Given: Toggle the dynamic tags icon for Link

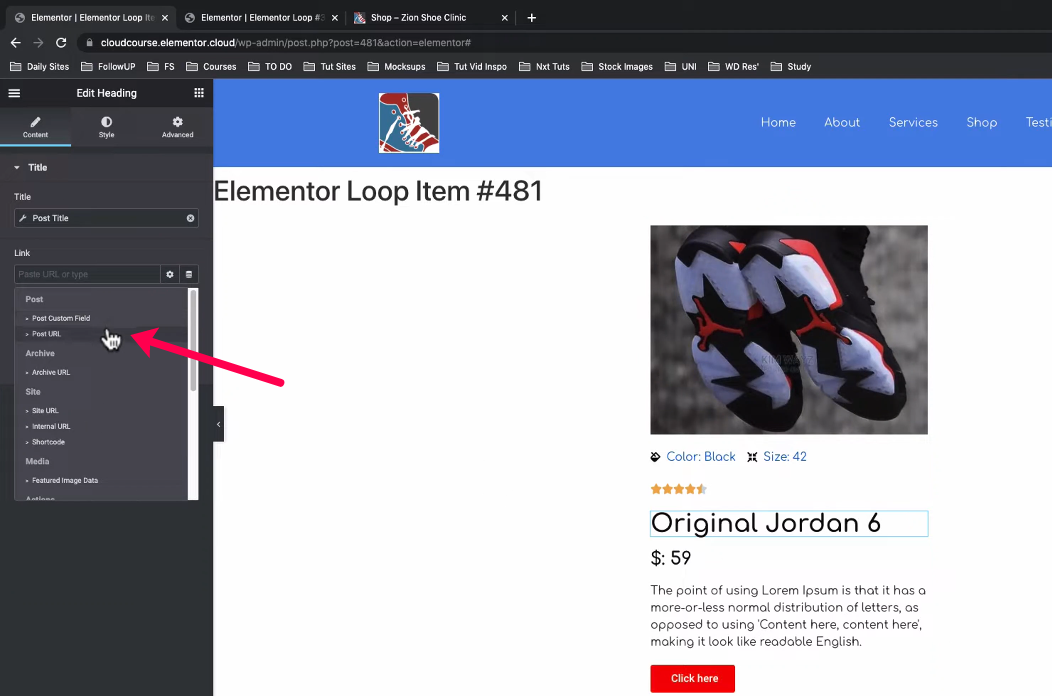Looking at the screenshot, I should 189,275.
